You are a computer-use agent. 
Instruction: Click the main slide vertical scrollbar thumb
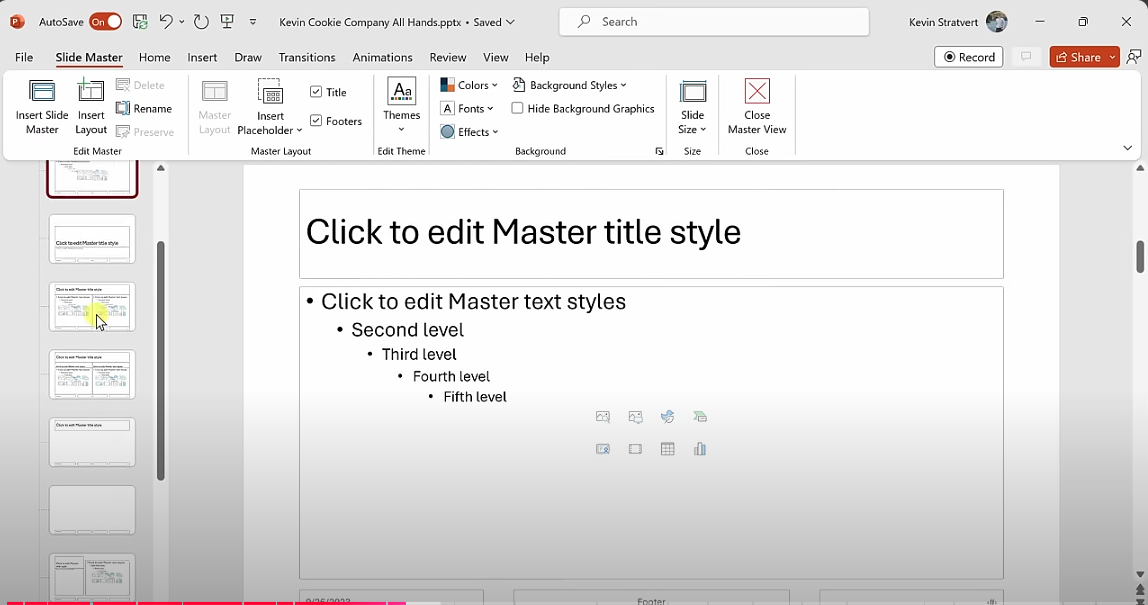[1140, 257]
